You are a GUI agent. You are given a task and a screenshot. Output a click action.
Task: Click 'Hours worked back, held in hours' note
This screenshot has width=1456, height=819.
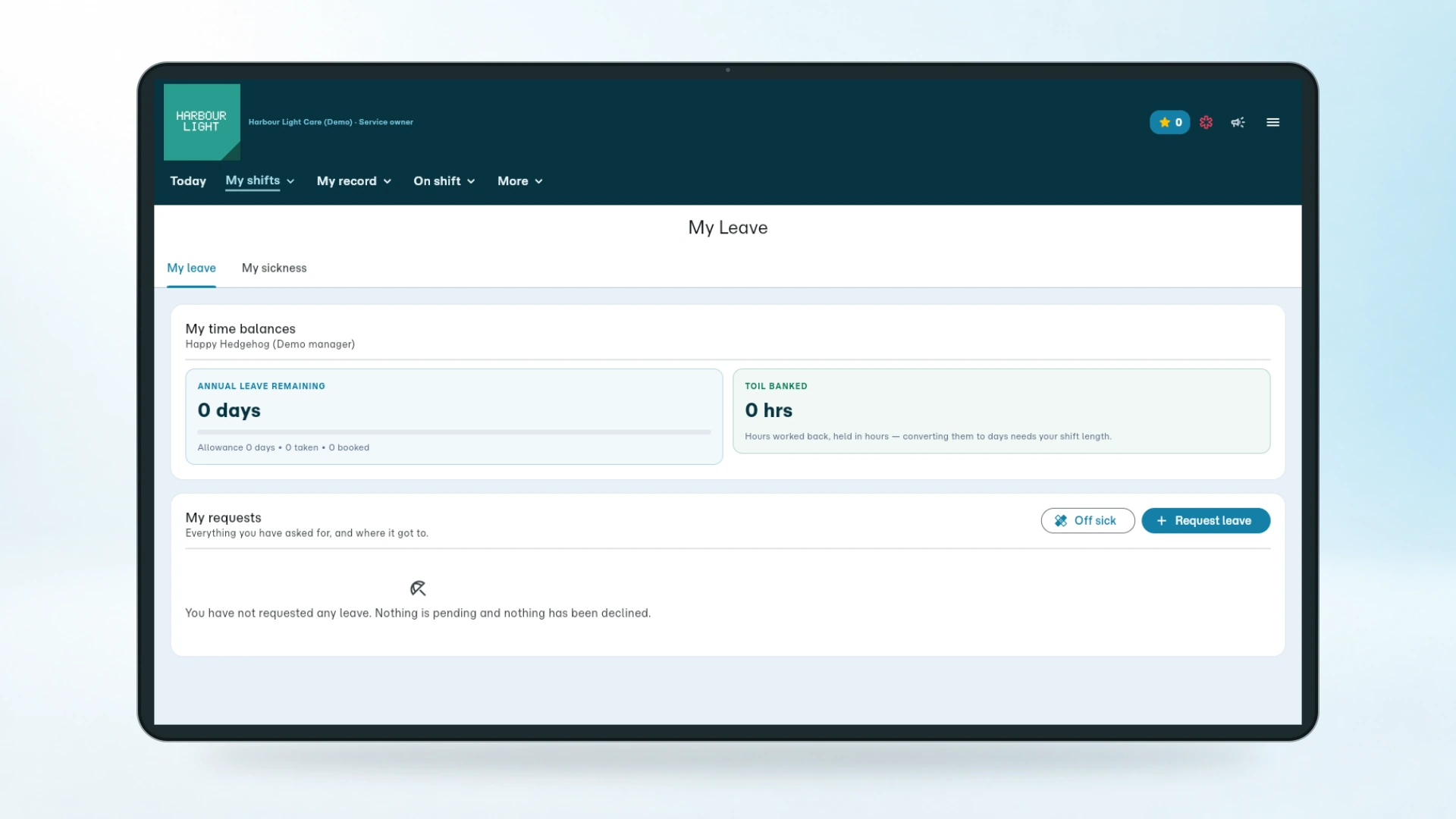click(x=928, y=437)
